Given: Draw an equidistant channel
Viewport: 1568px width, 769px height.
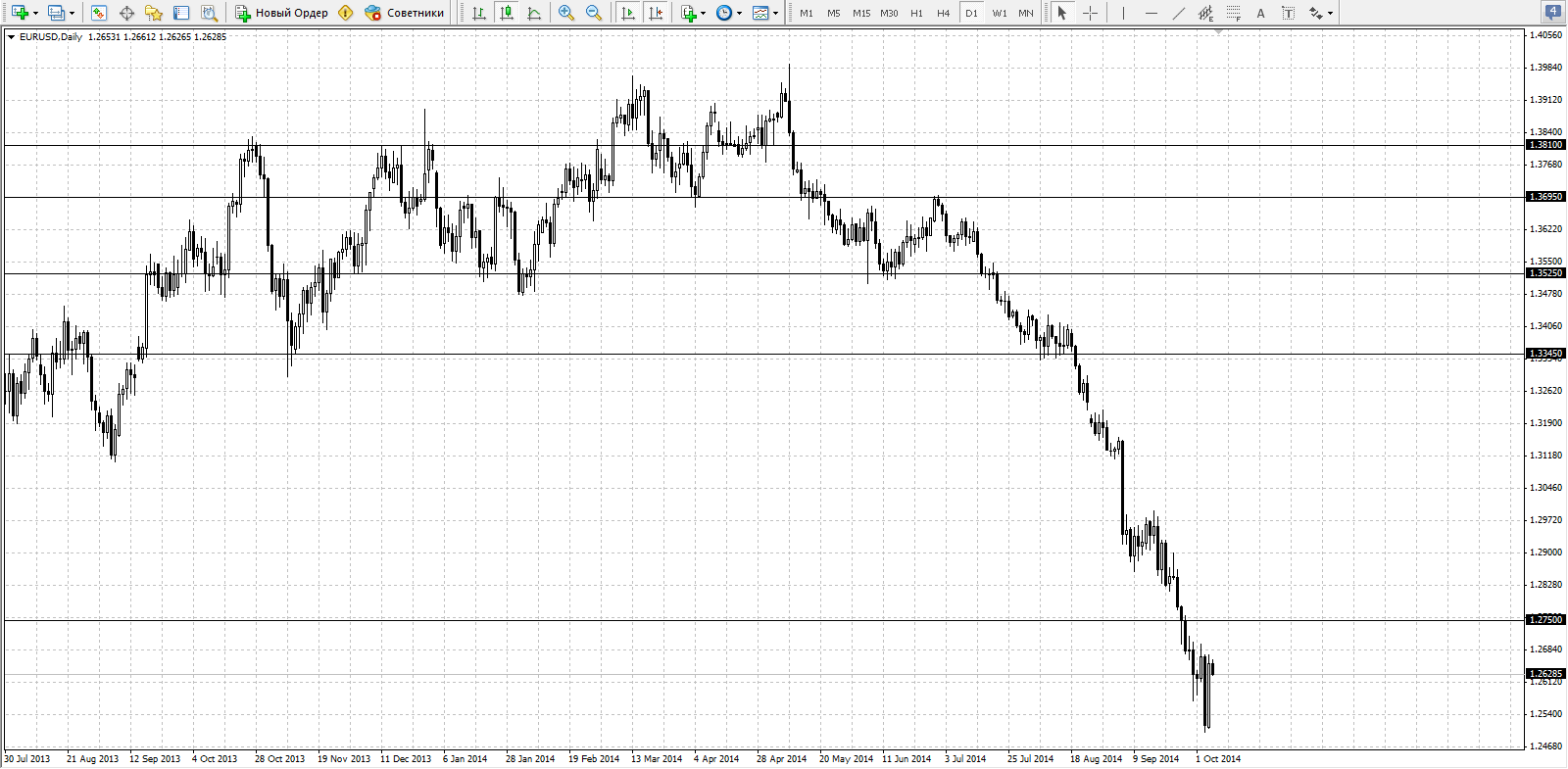Looking at the screenshot, I should pos(1205,13).
